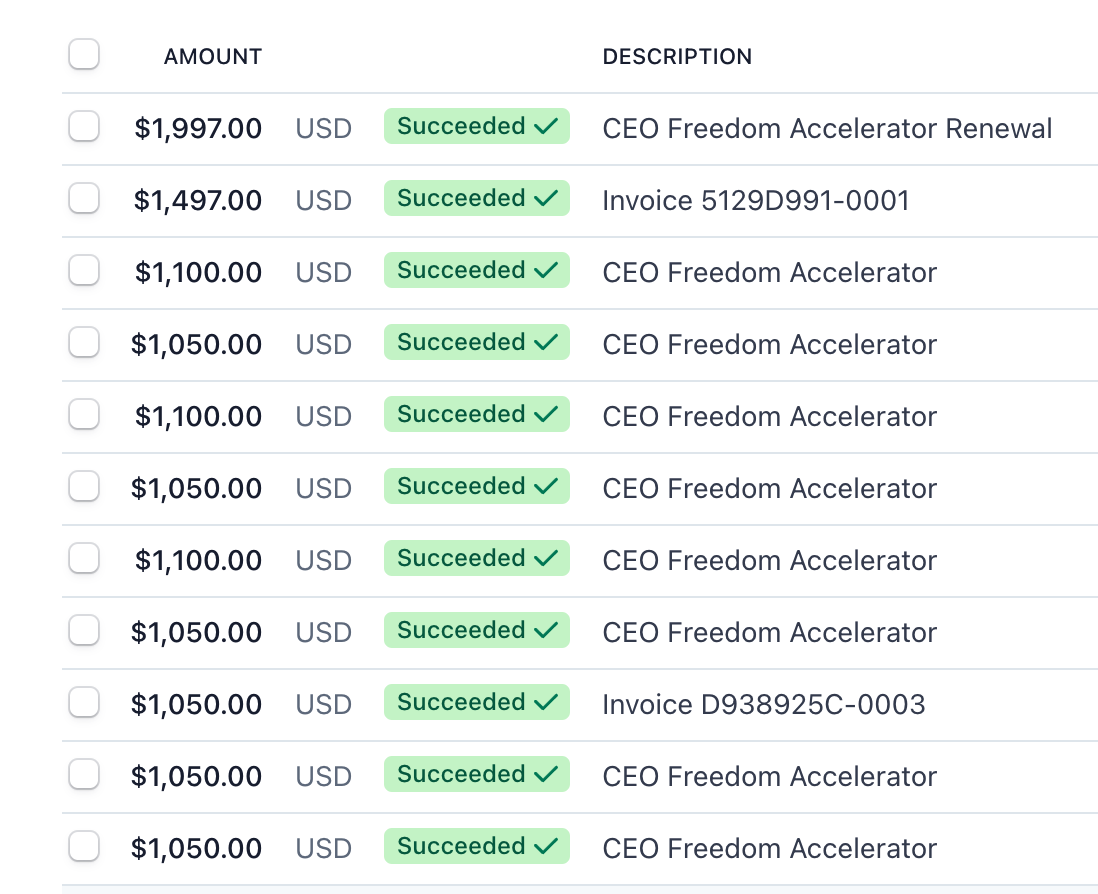The width and height of the screenshot is (1098, 894).
Task: Click Succeeded badge on $1,997.00 row
Action: [x=477, y=127]
